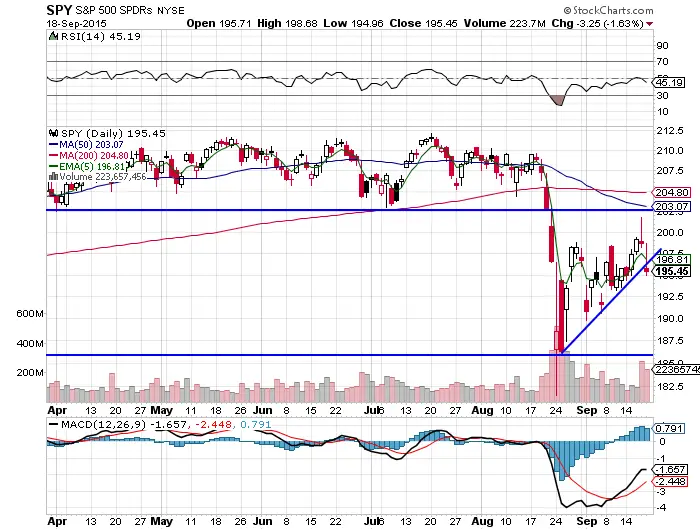Click the High 198.68 header value
This screenshot has width=700, height=530.
click(287, 23)
